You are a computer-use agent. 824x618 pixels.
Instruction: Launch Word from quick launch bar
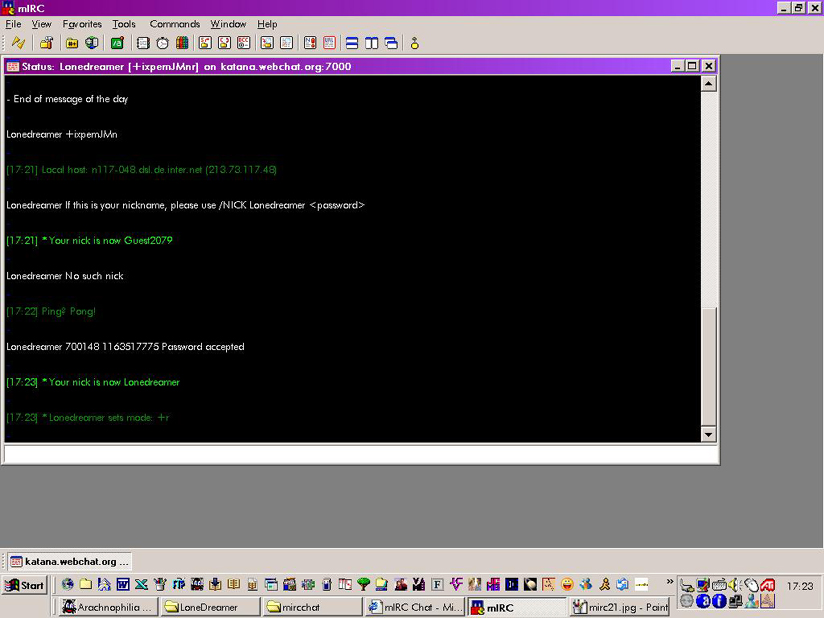[x=123, y=584]
